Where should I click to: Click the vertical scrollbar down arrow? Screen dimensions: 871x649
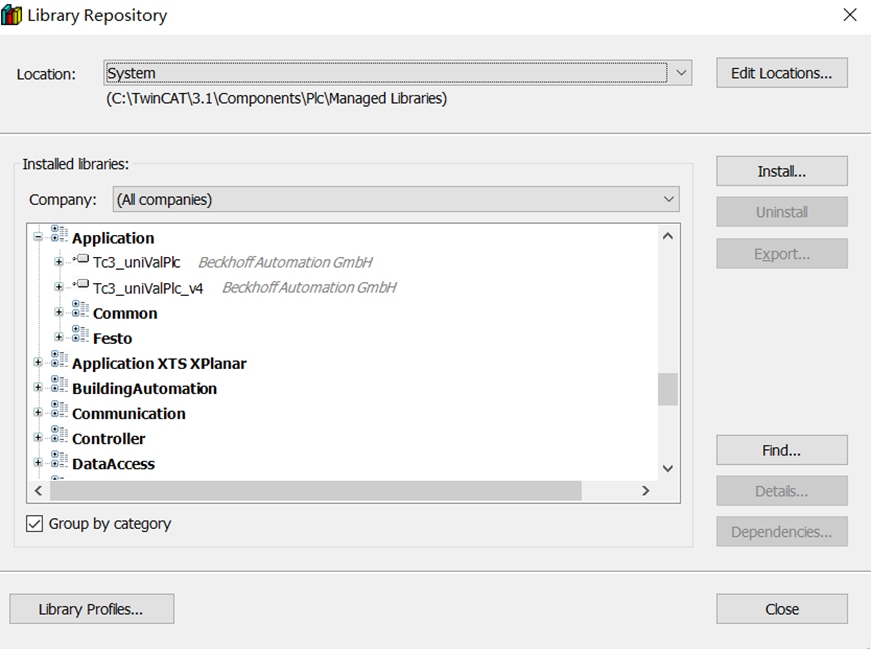(667, 468)
